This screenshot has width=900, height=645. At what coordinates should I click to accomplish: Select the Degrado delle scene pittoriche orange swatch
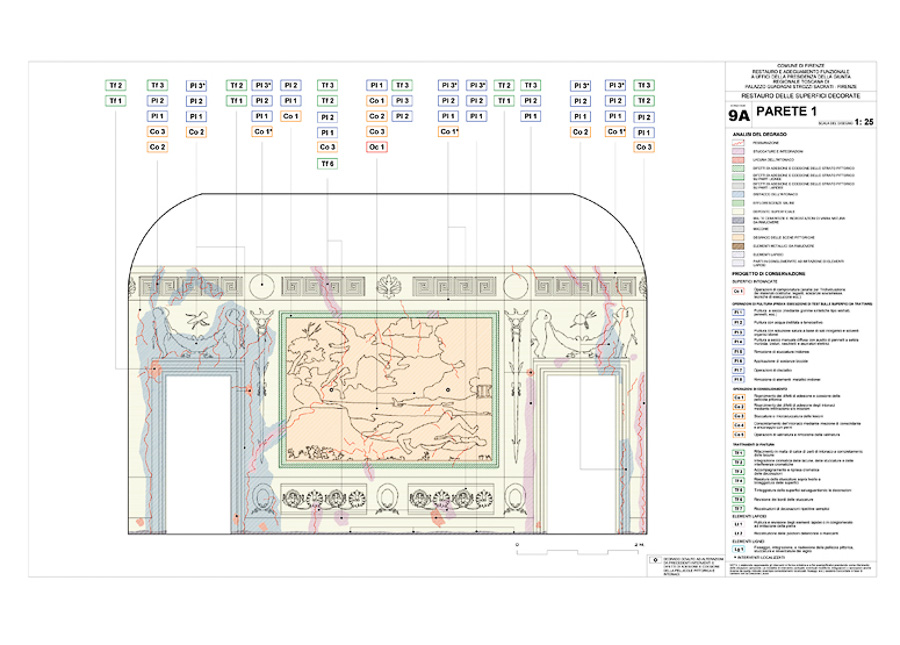738,237
